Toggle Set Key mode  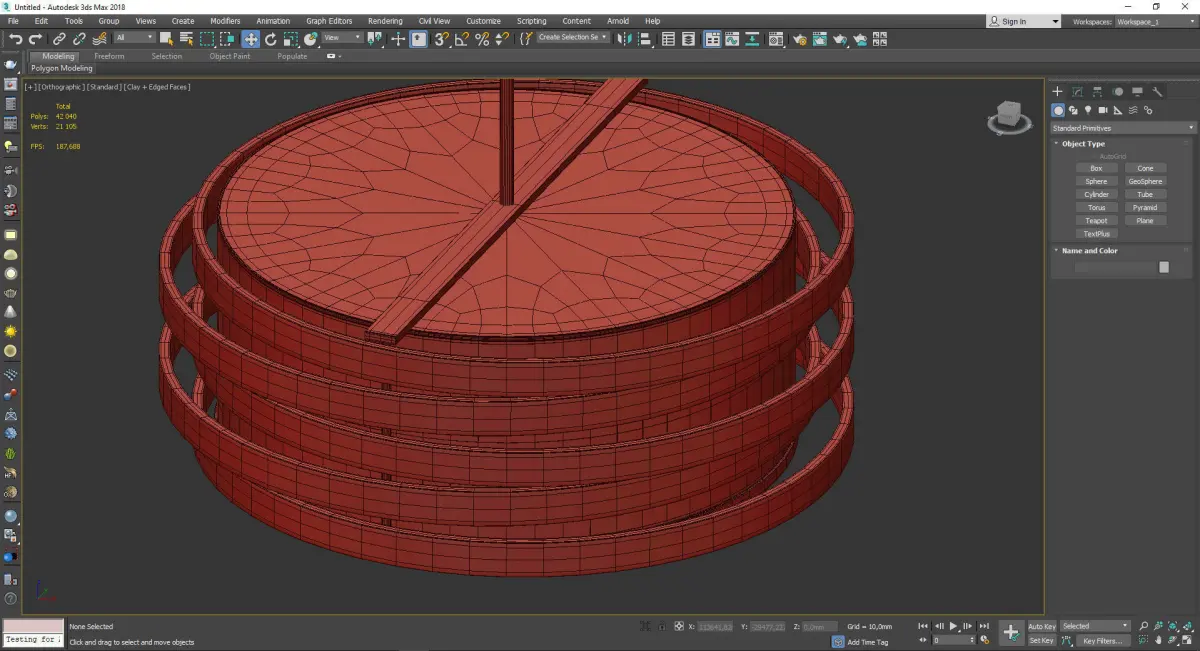tap(1041, 640)
